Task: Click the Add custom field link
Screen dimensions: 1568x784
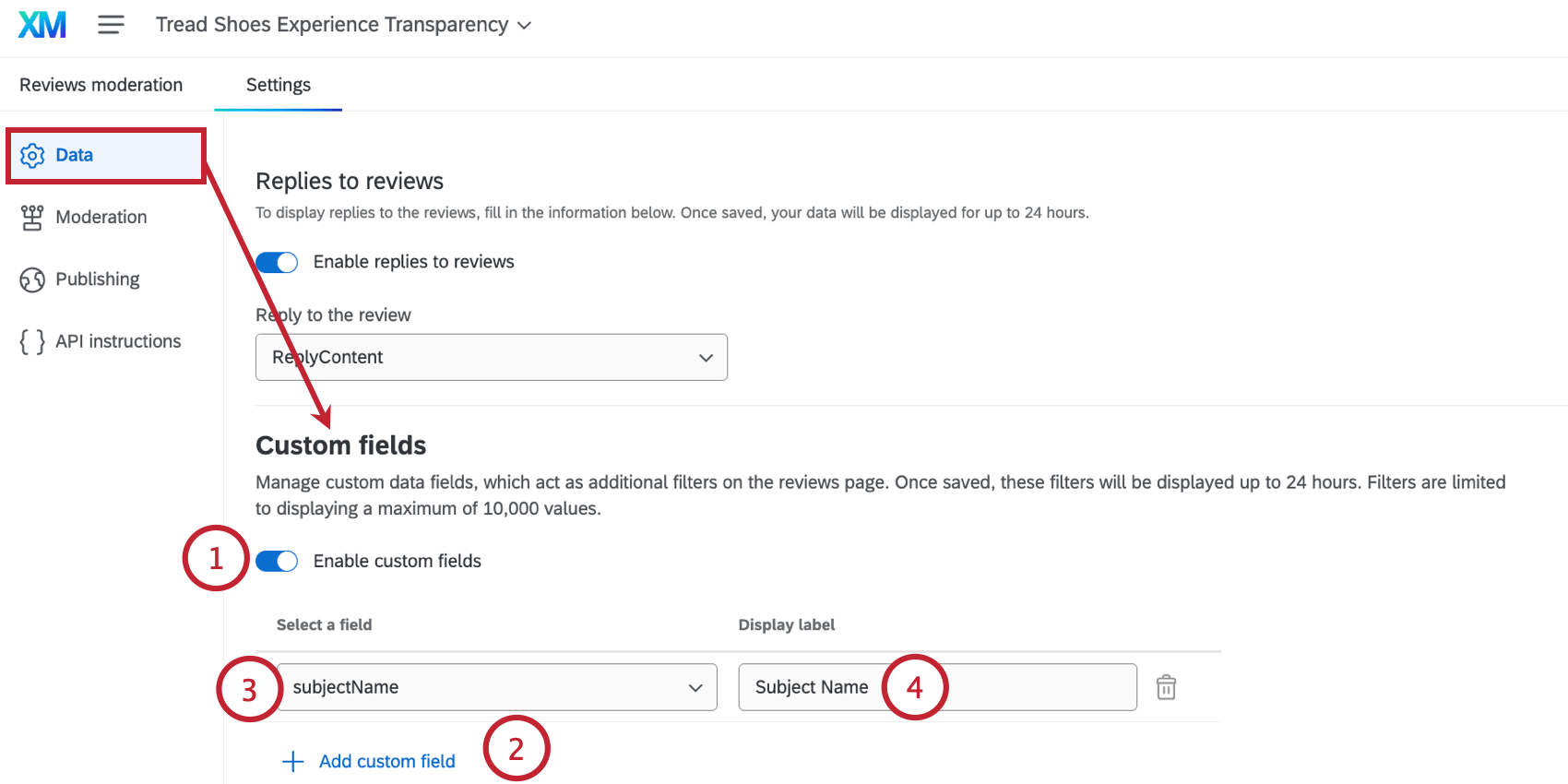Action: (x=386, y=762)
